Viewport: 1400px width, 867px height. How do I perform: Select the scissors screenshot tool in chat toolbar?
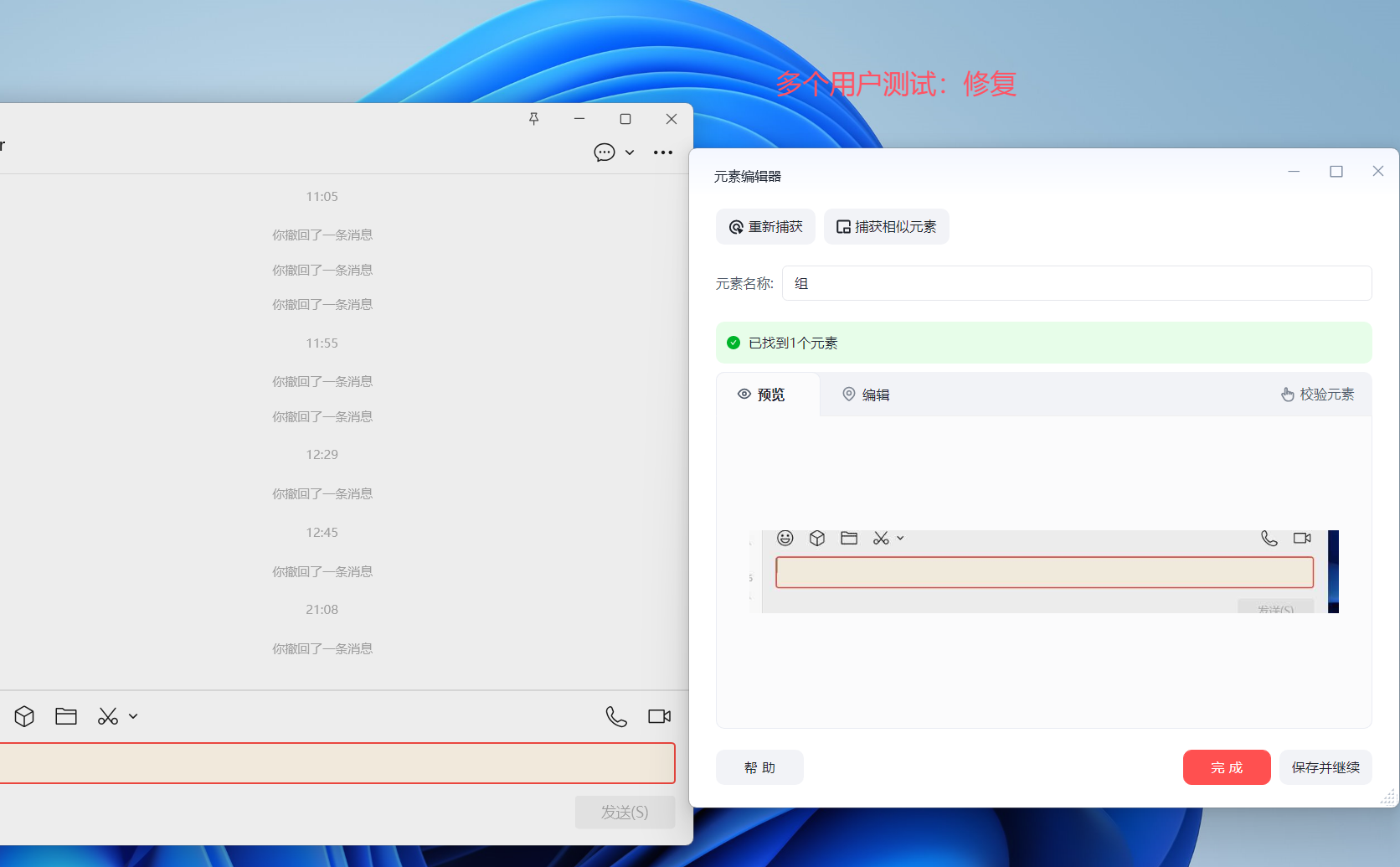(108, 716)
